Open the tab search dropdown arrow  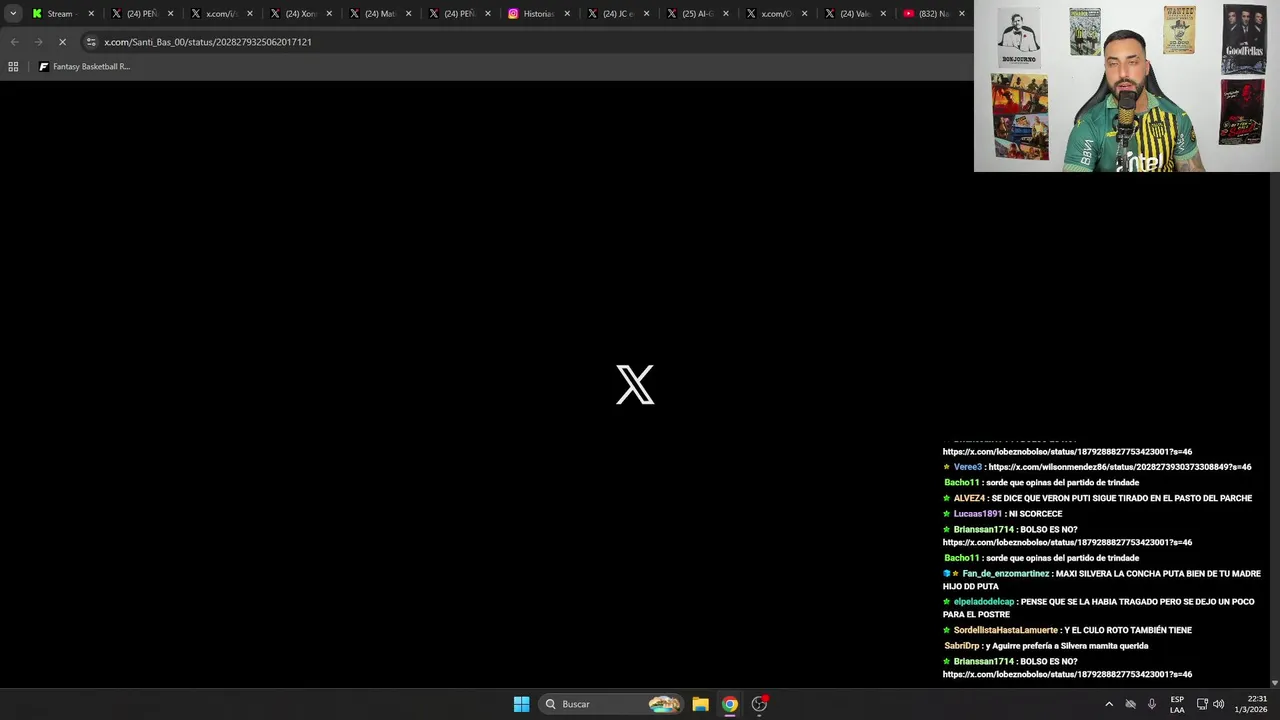tap(13, 14)
